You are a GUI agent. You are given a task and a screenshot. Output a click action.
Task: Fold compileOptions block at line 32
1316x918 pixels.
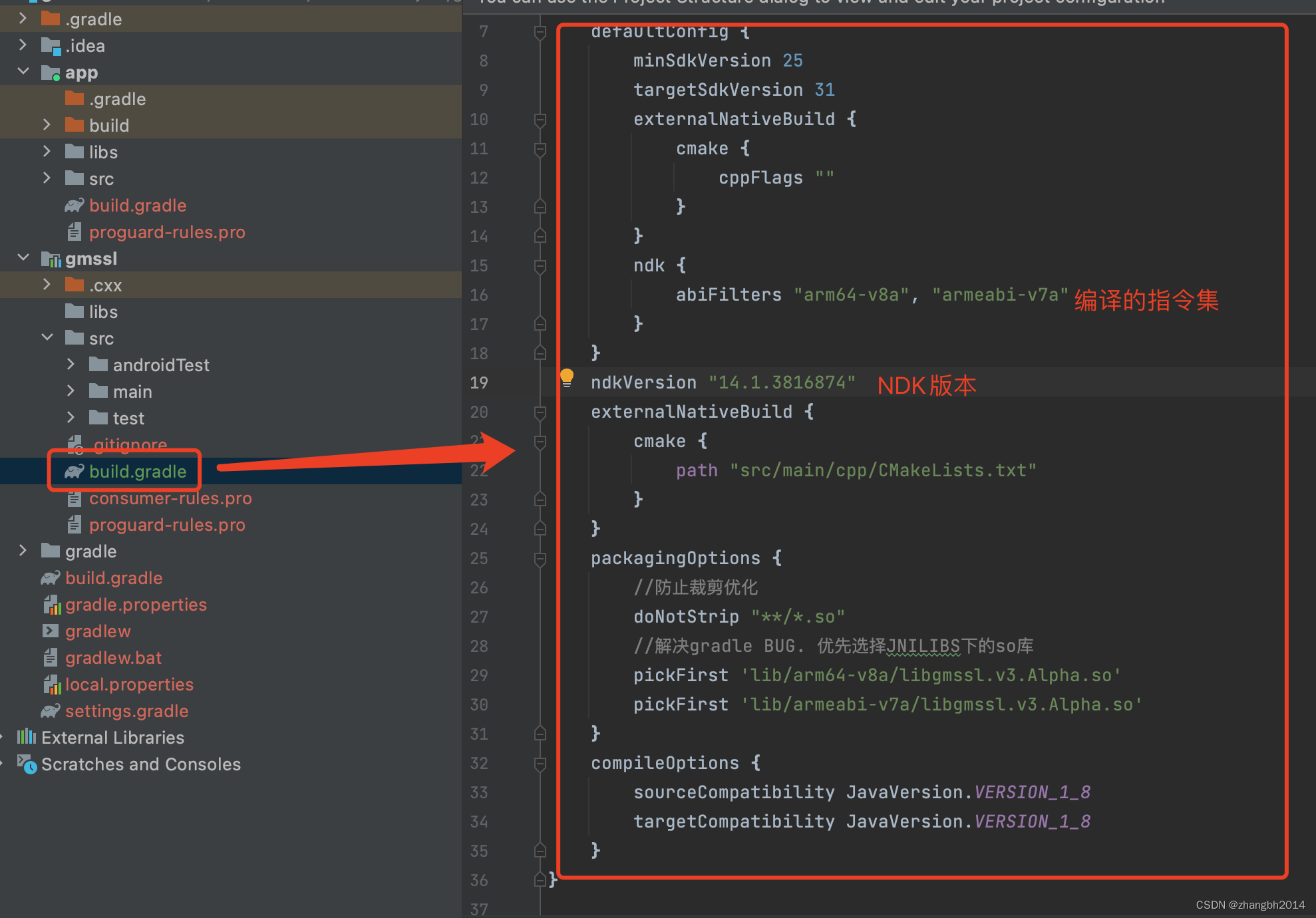pos(540,764)
